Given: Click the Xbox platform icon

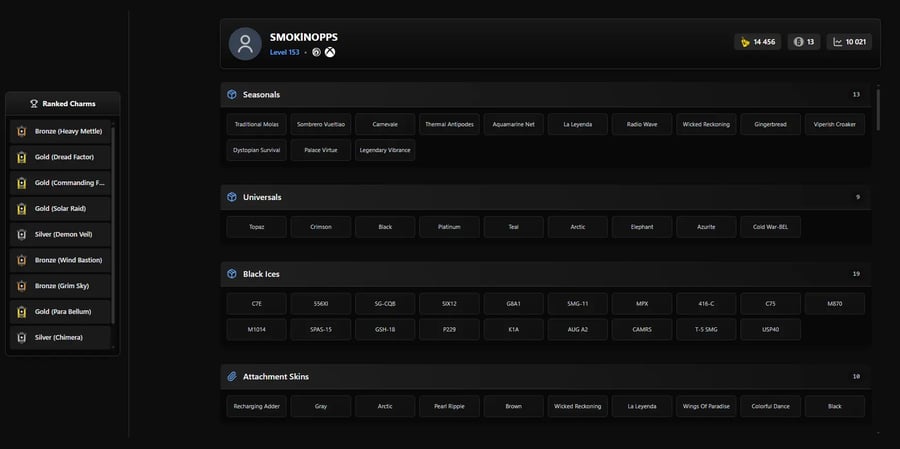Looking at the screenshot, I should [330, 52].
